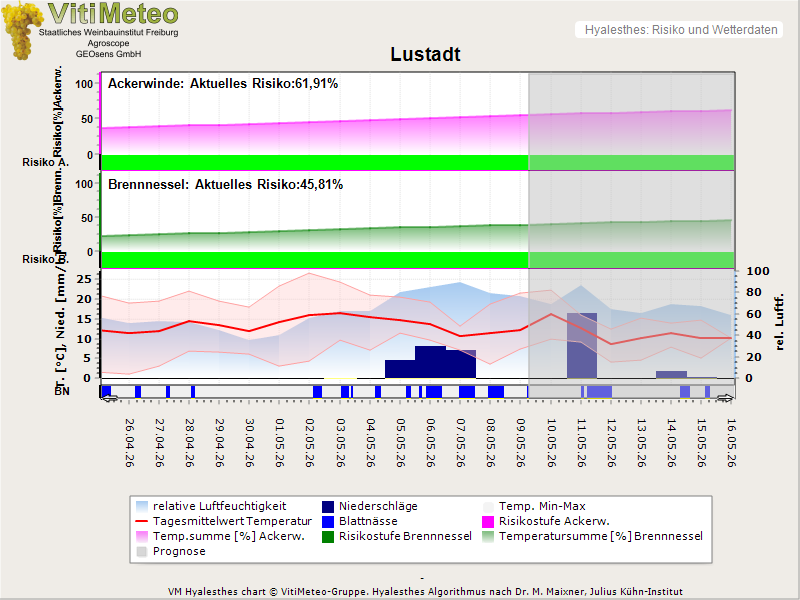The image size is (800, 600).
Task: Click the Temp.summe [%] Ackerw. swatch
Action: coord(142,536)
